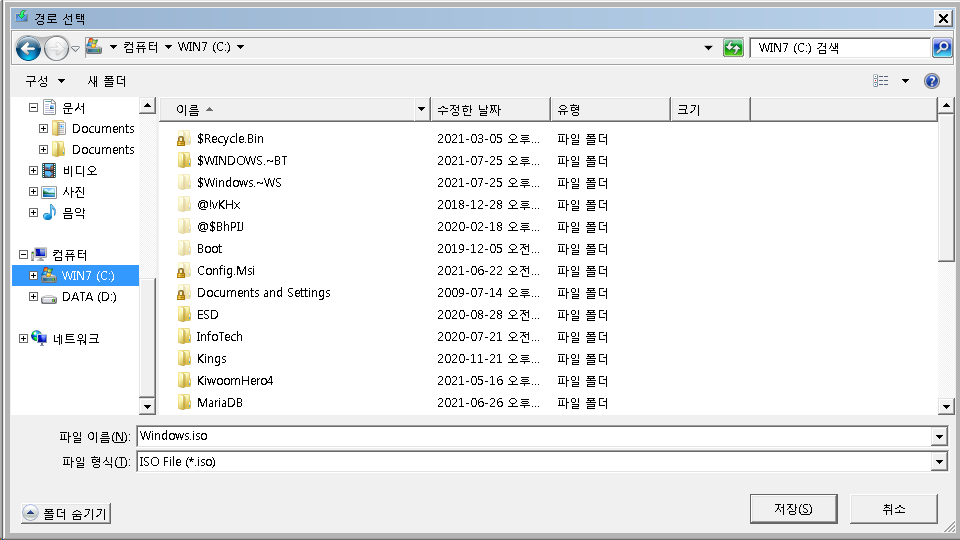Select the DATA (D:) drive

89,296
